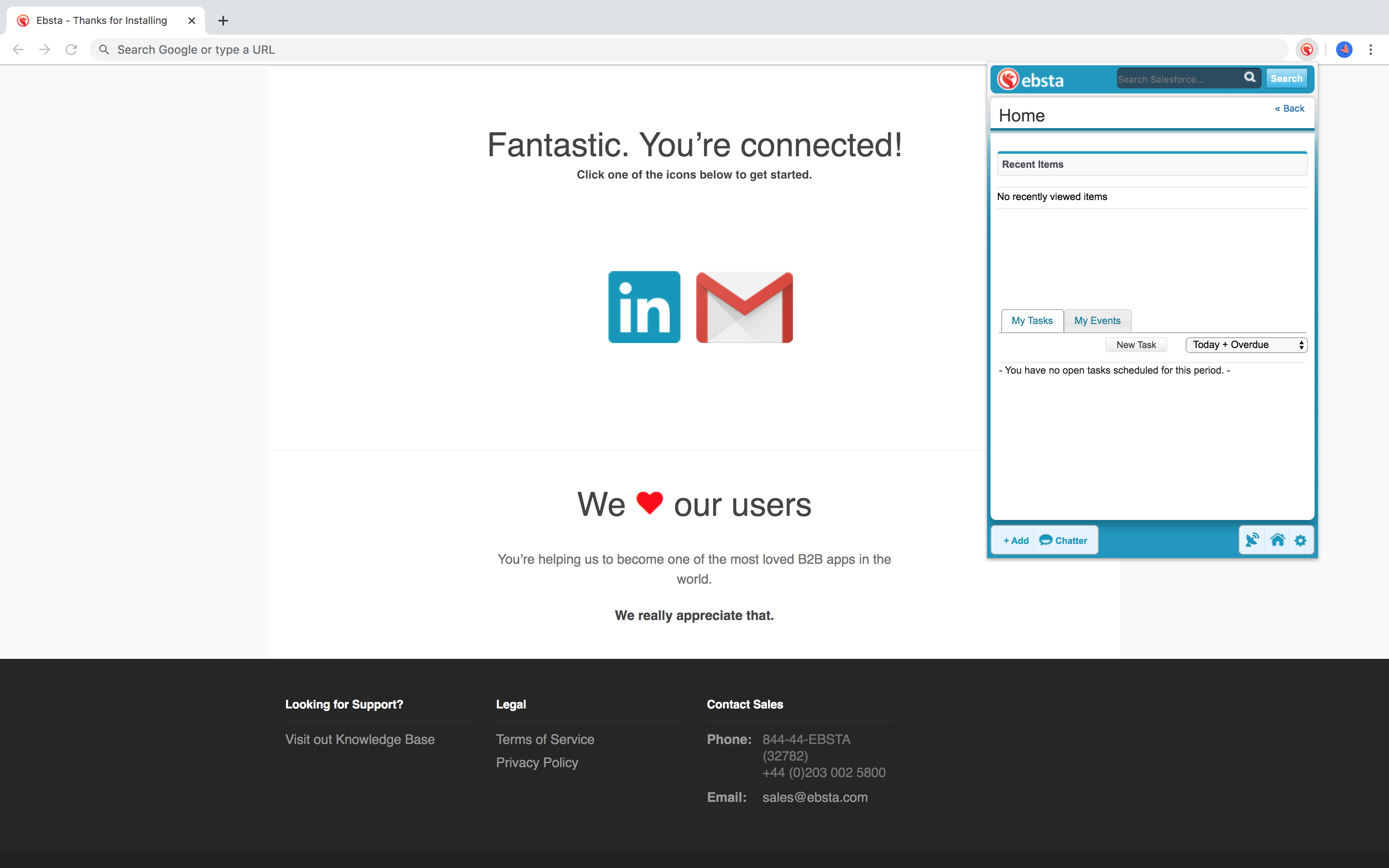This screenshot has width=1389, height=868.
Task: Click the + Add button
Action: (1015, 540)
